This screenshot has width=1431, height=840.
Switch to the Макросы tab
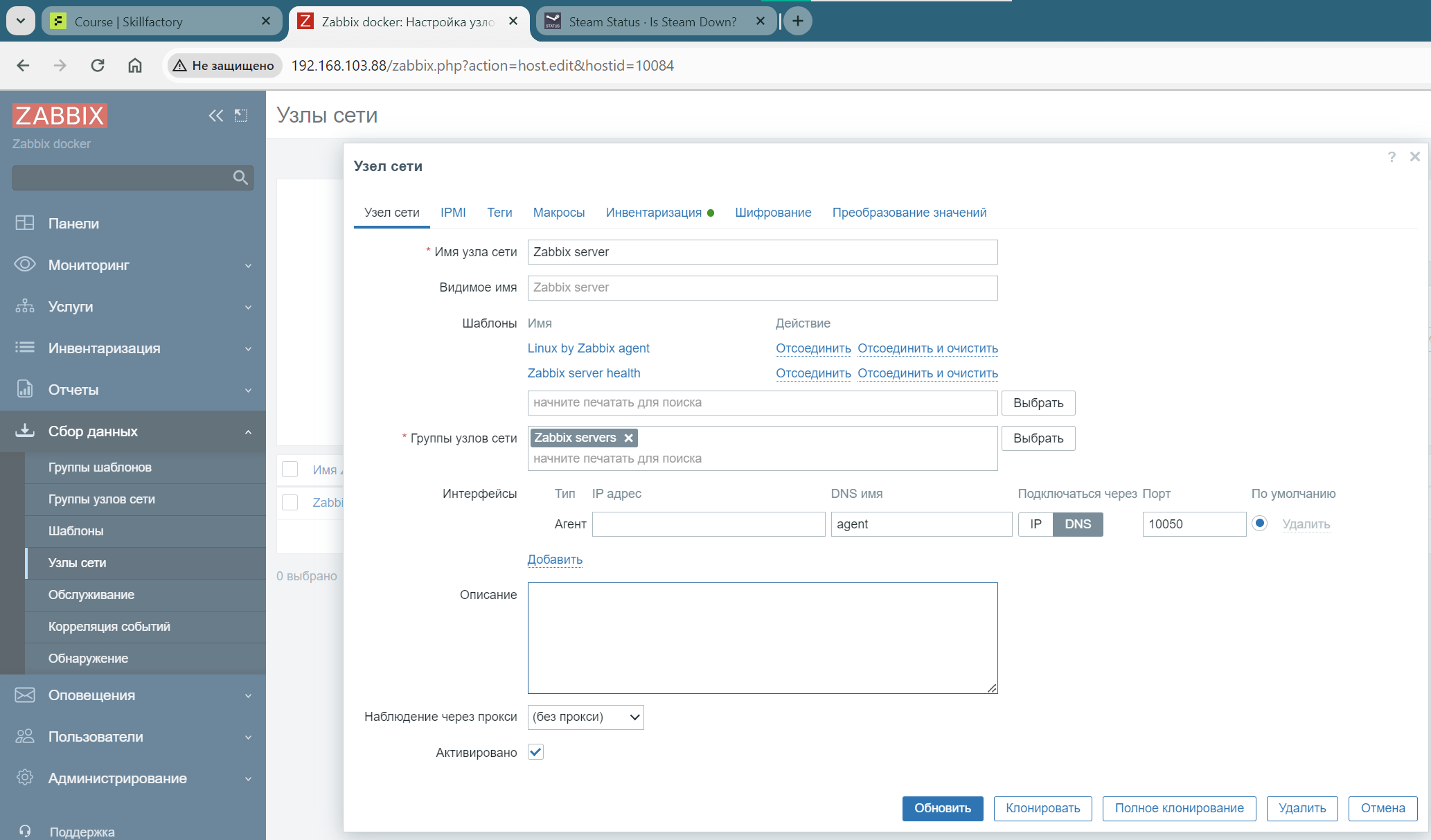pos(558,213)
